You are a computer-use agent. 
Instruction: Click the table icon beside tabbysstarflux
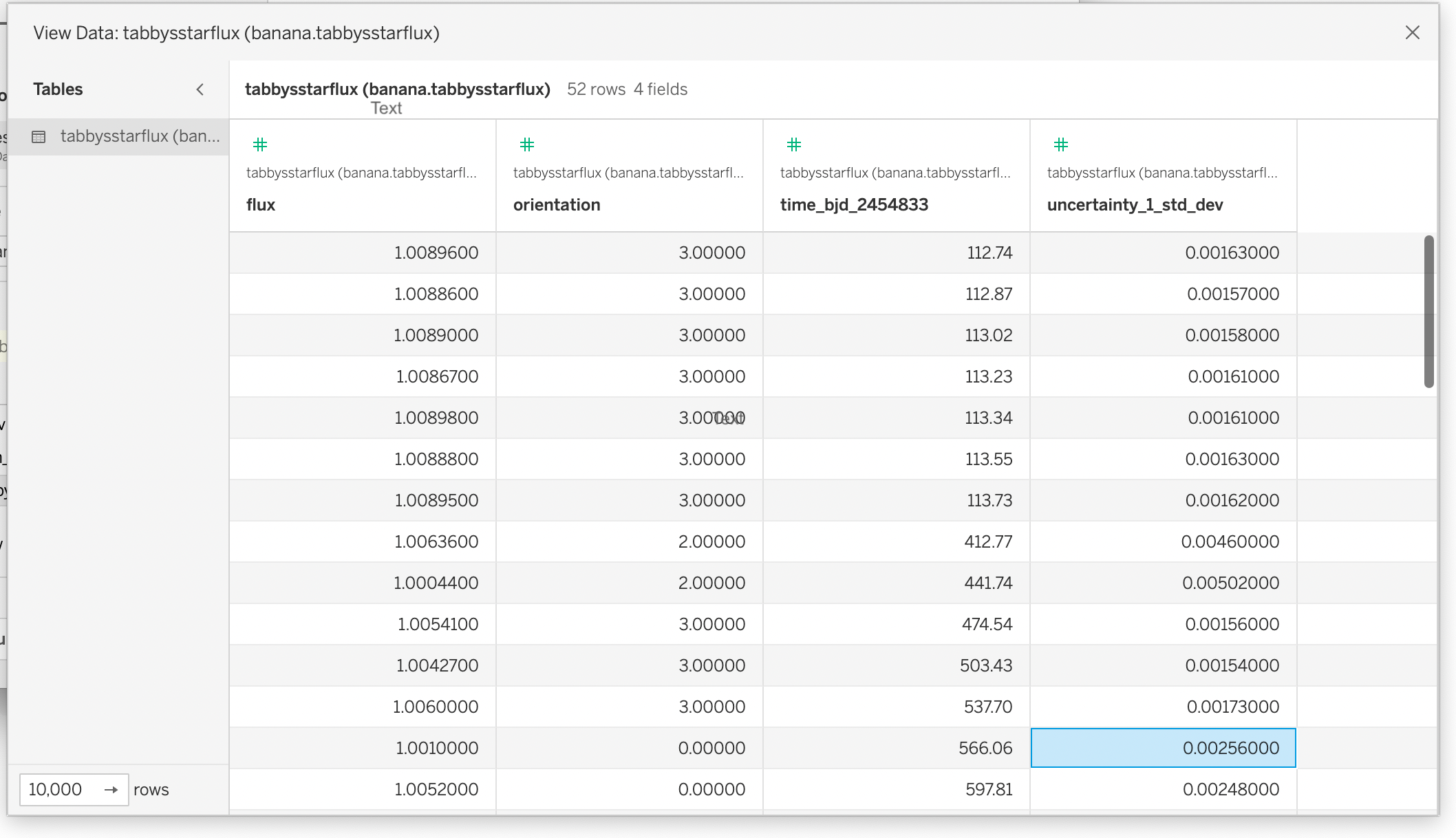[x=39, y=137]
